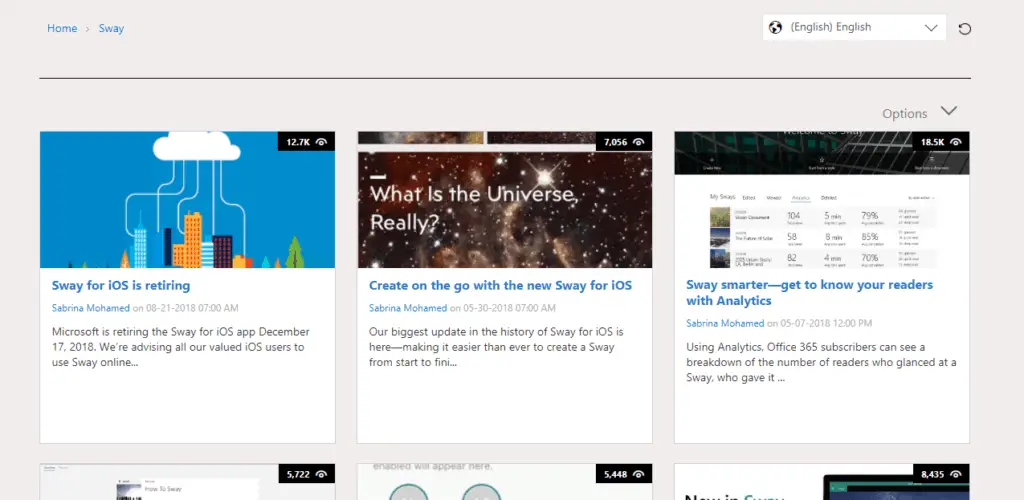The height and width of the screenshot is (500, 1024).
Task: Click the 5,448 views eye icon
Action: tap(639, 474)
